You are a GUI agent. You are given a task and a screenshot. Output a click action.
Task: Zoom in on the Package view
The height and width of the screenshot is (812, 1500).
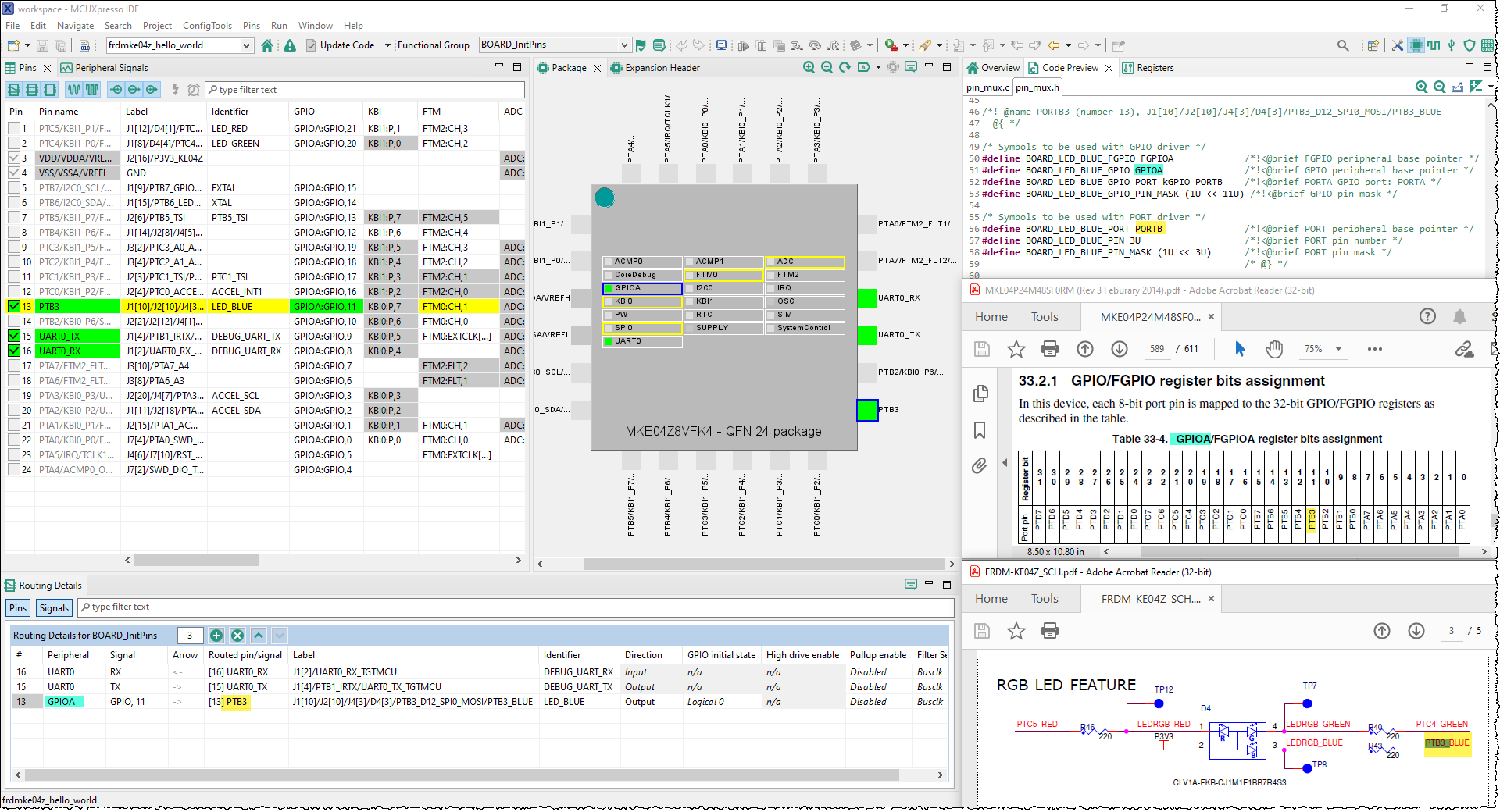(809, 68)
